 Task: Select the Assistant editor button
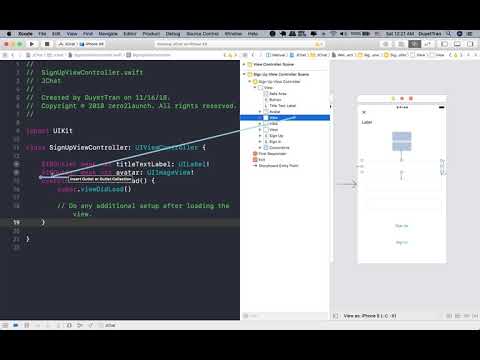415,44
